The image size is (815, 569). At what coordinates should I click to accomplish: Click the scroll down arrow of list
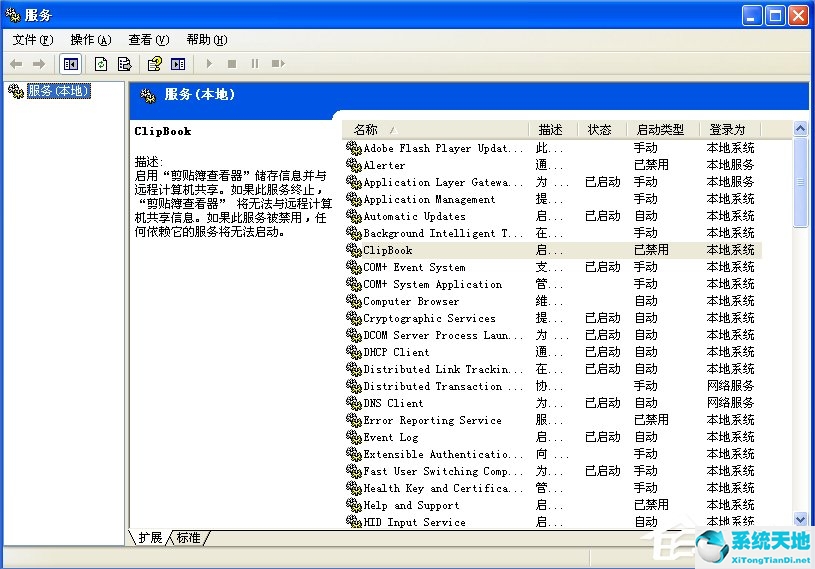coord(800,519)
